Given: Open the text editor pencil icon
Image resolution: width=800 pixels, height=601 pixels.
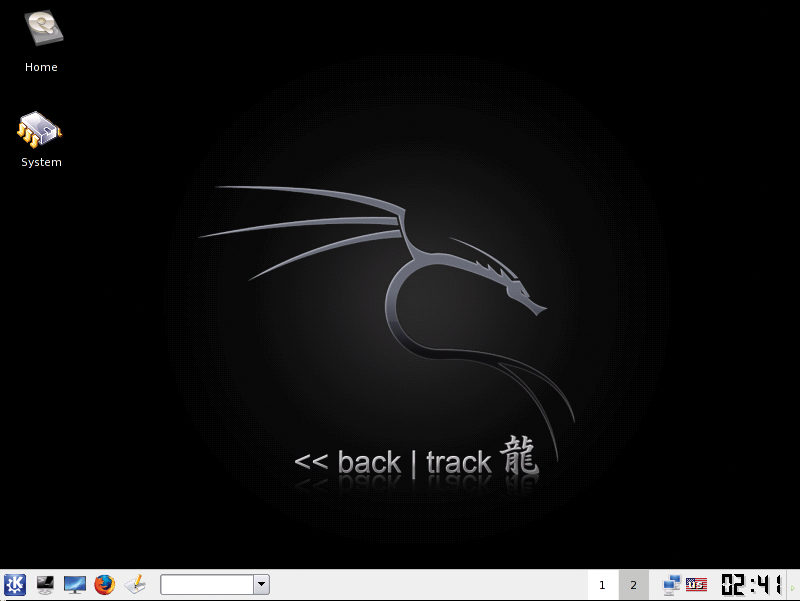Looking at the screenshot, I should pos(135,585).
